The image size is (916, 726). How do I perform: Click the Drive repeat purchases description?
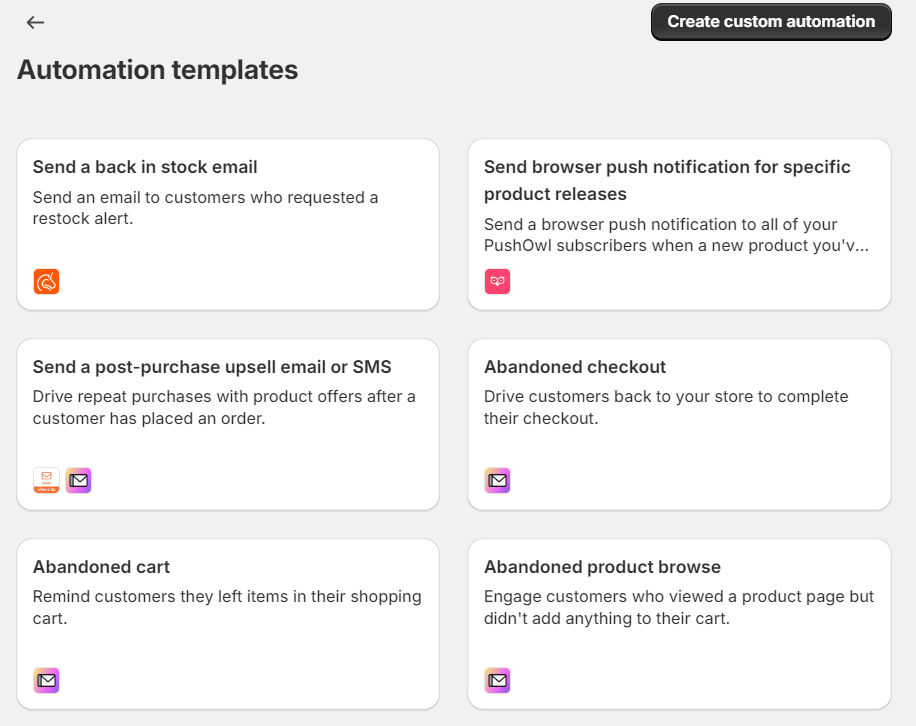224,407
